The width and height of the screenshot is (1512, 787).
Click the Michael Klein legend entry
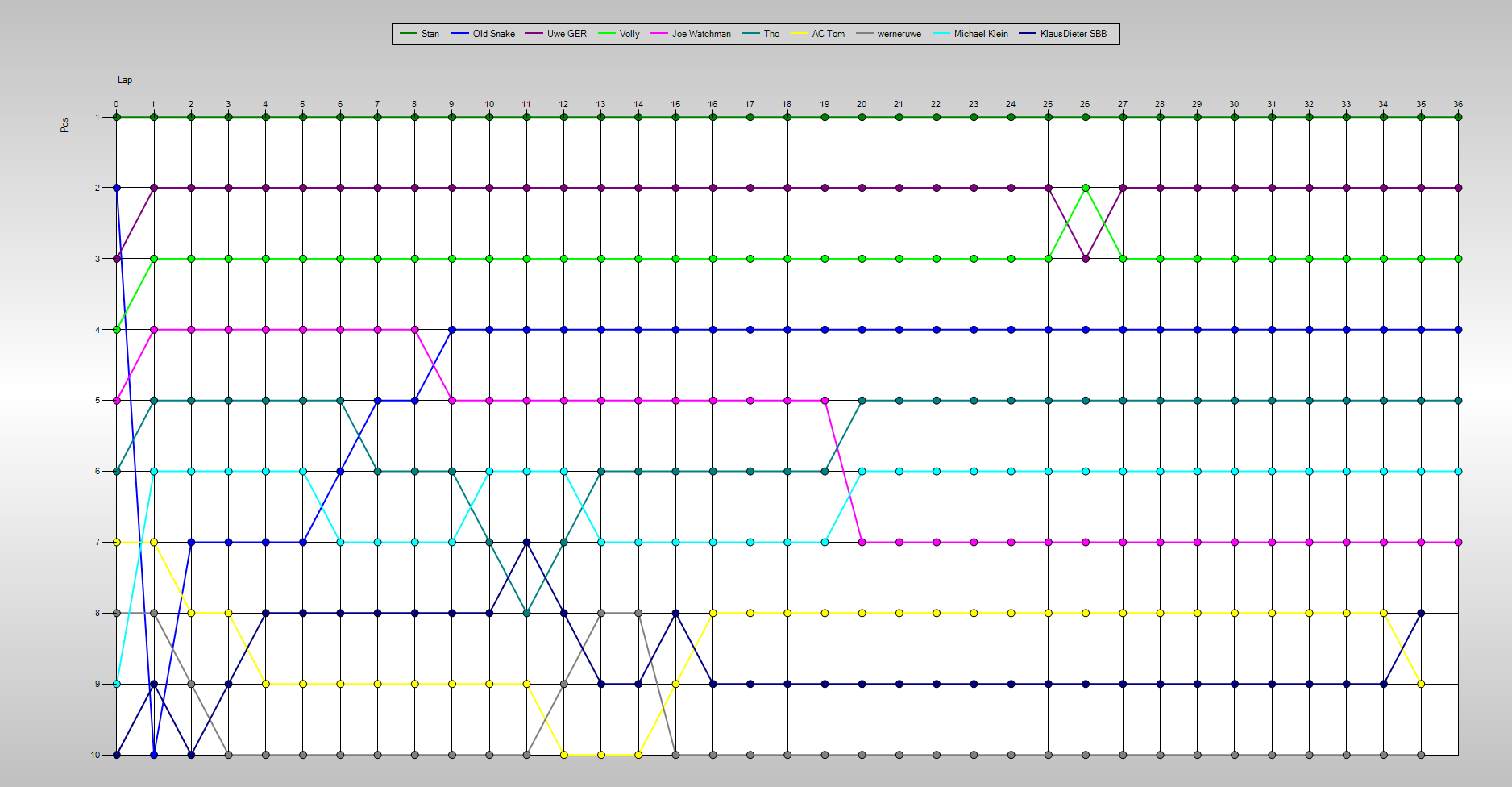tap(970, 34)
